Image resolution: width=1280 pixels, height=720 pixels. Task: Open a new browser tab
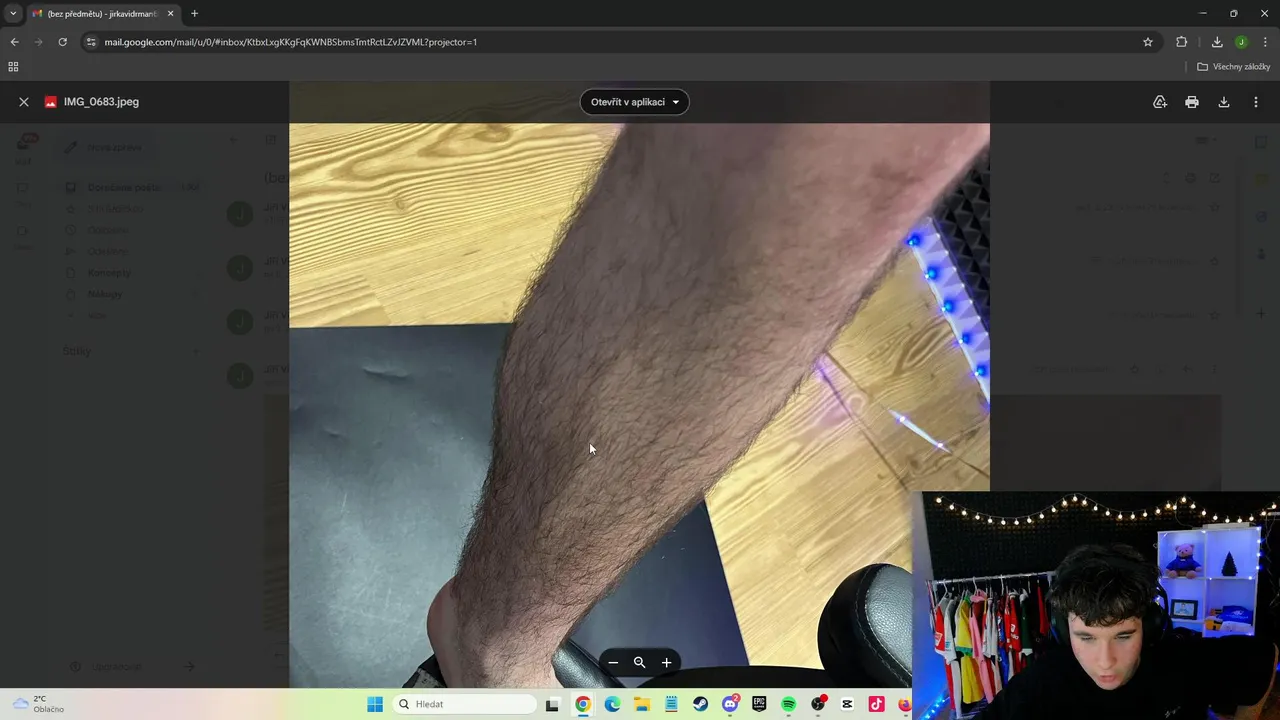tap(194, 14)
